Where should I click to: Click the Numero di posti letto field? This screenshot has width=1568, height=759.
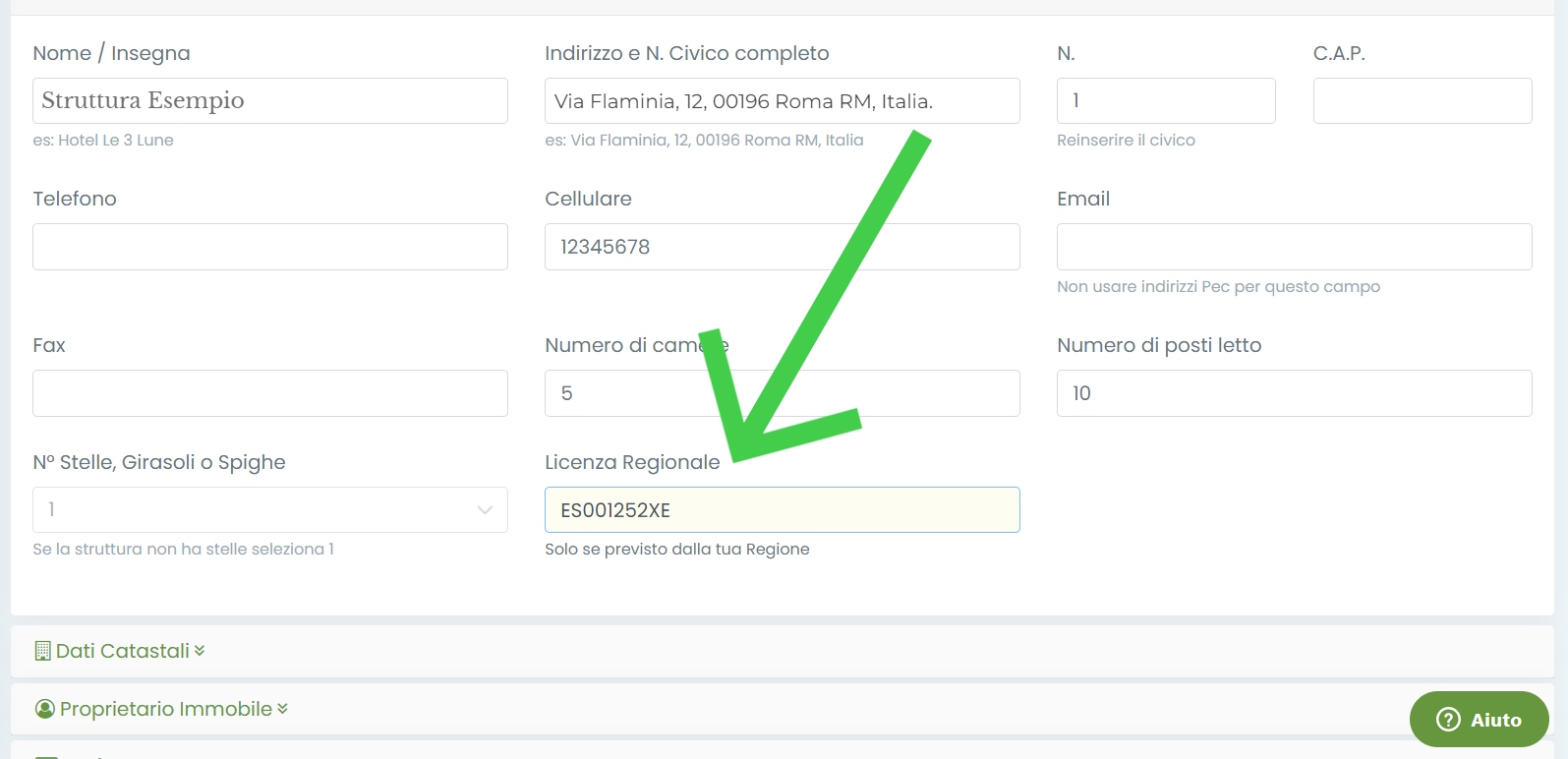tap(1294, 393)
